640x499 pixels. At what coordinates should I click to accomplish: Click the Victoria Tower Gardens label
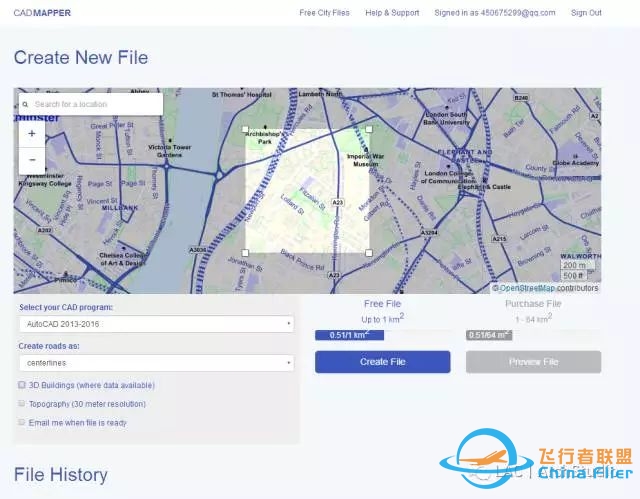[x=169, y=151]
